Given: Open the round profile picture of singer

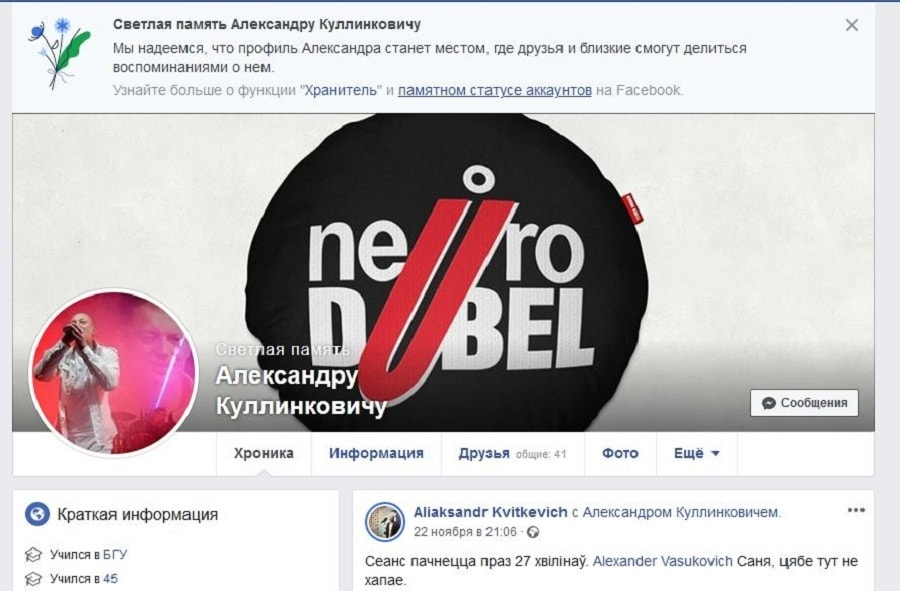Looking at the screenshot, I should click(113, 373).
